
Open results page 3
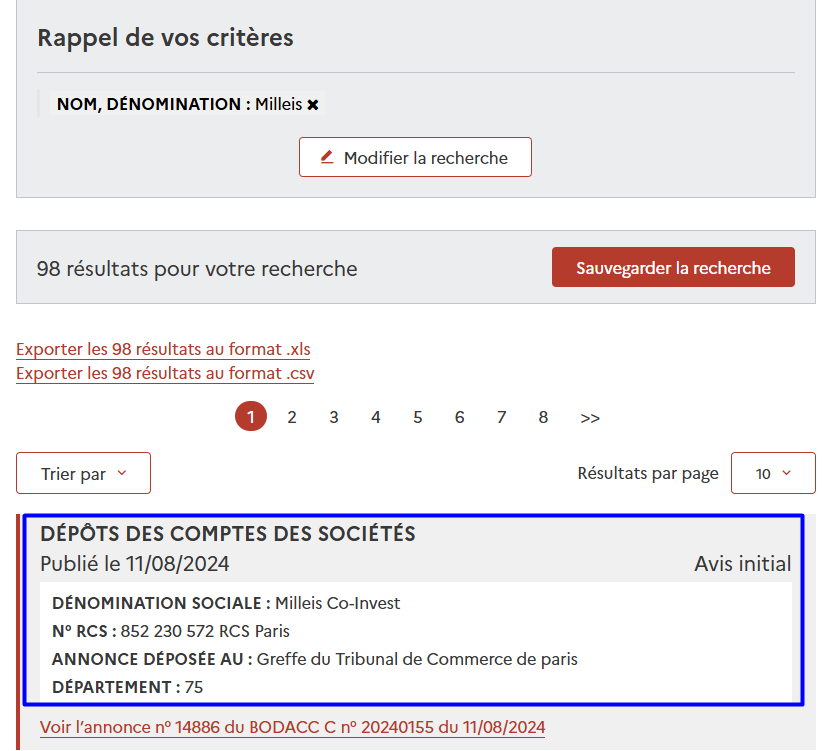(x=334, y=417)
